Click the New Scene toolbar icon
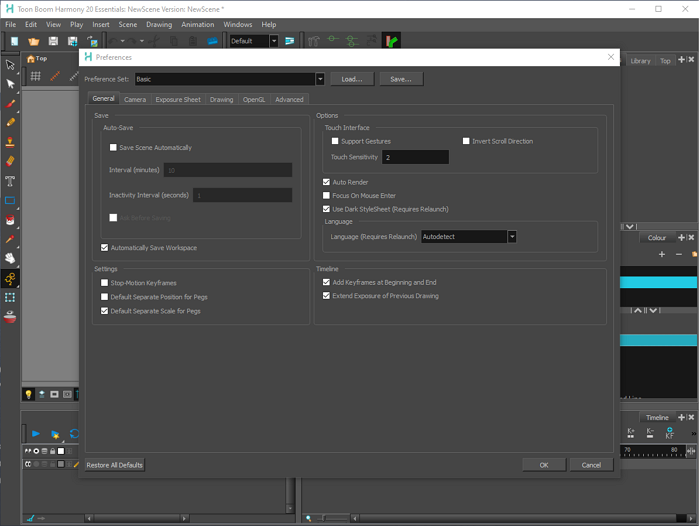700x526 pixels. (14, 42)
